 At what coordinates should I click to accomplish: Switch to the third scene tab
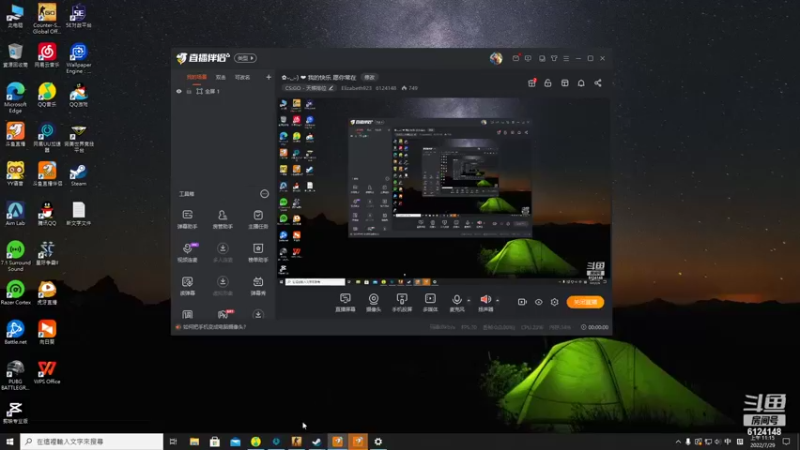(x=242, y=77)
